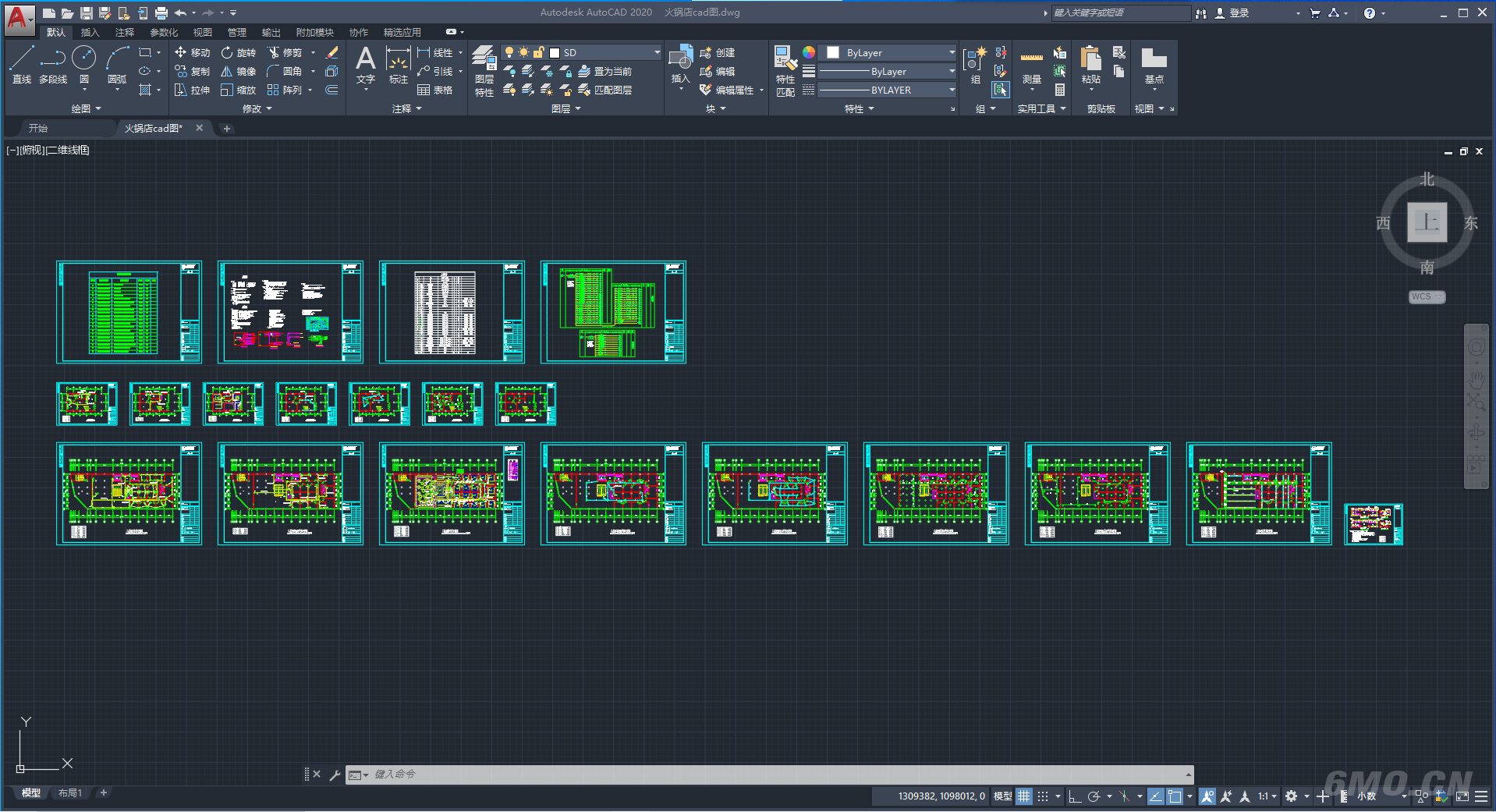This screenshot has width=1496, height=812.
Task: Open the quick calculator icon in 实用工具
Action: tap(1060, 90)
